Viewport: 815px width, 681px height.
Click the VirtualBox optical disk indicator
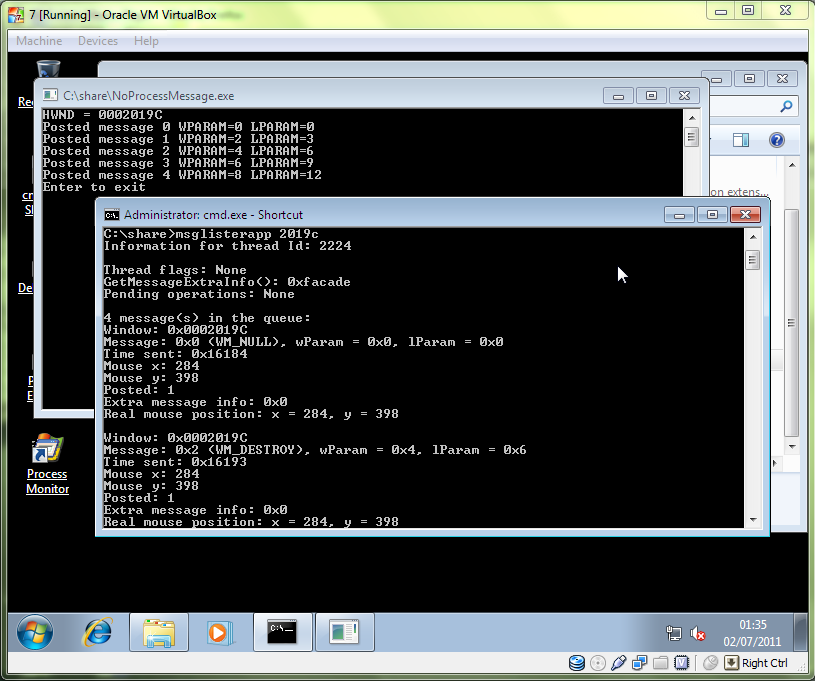pos(597,662)
